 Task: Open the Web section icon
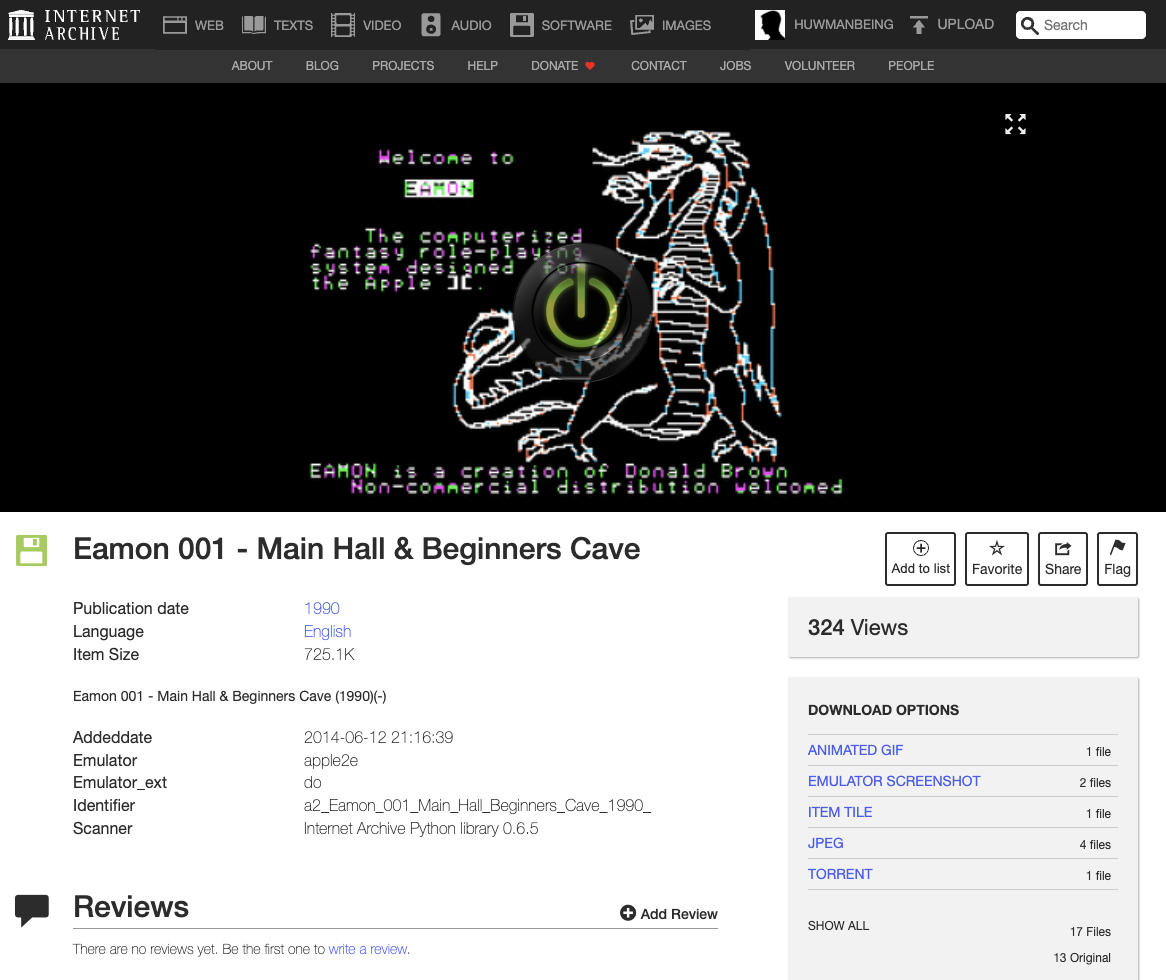[175, 25]
